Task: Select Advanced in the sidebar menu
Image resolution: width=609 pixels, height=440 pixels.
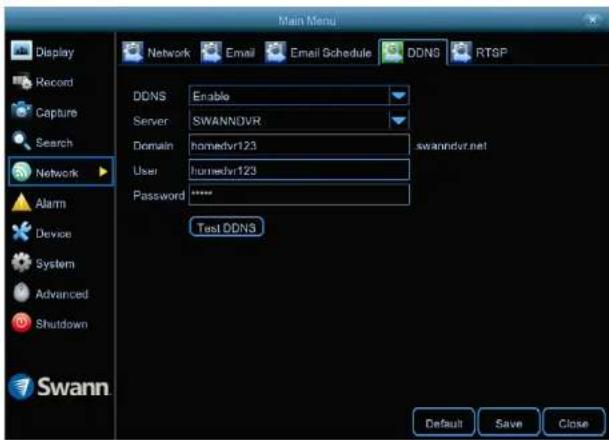Action: [62, 294]
